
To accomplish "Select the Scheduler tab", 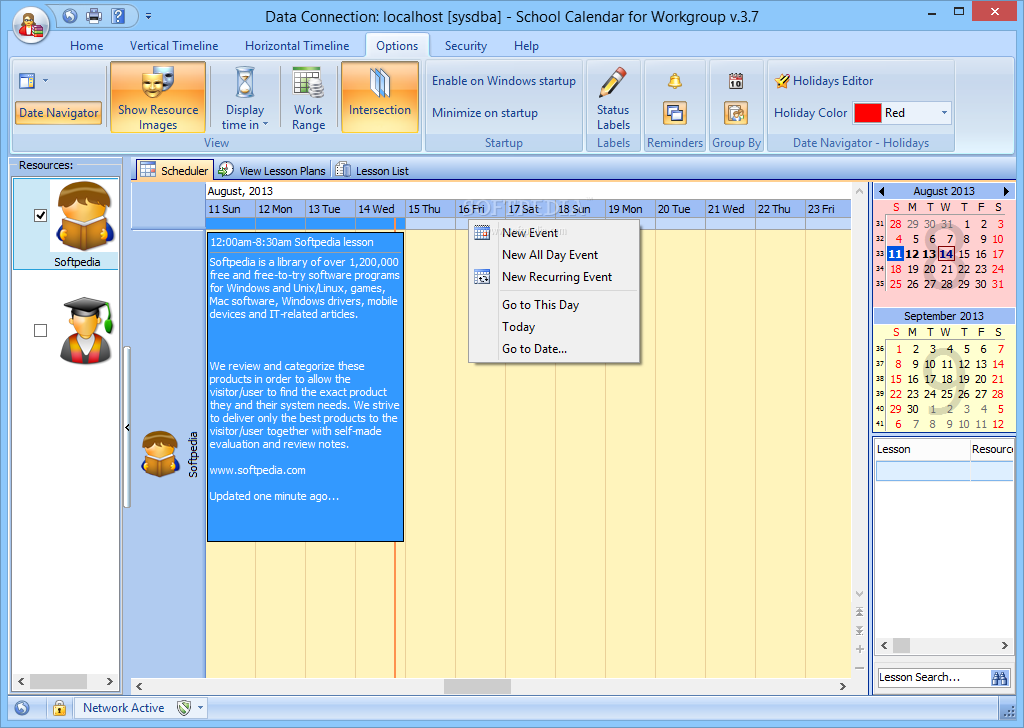I will click(174, 170).
